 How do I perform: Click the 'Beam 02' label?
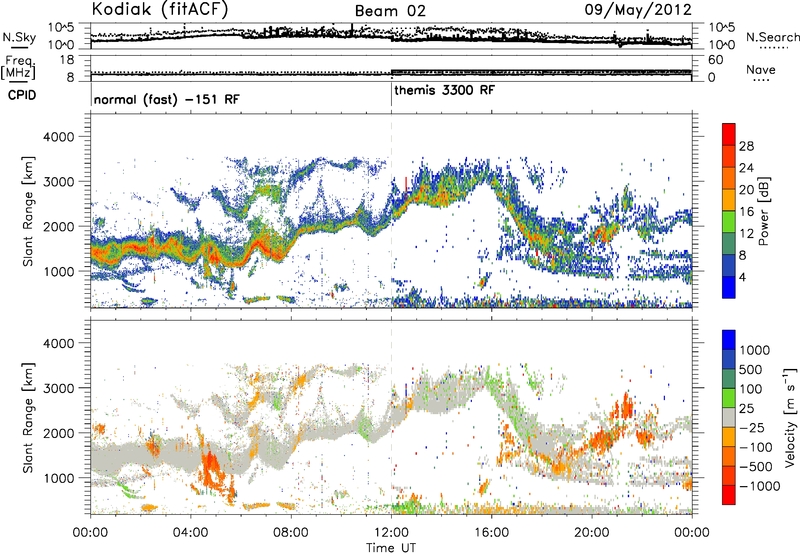pos(390,11)
